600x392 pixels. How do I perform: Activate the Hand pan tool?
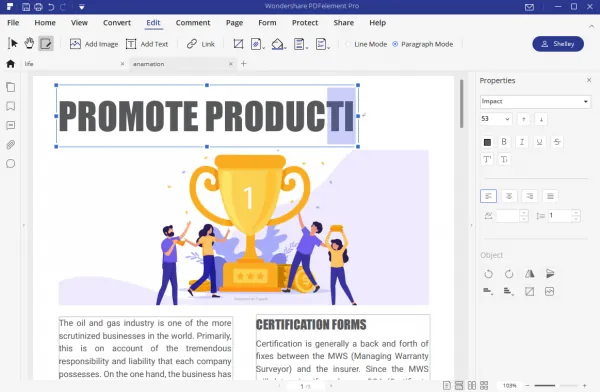point(29,43)
